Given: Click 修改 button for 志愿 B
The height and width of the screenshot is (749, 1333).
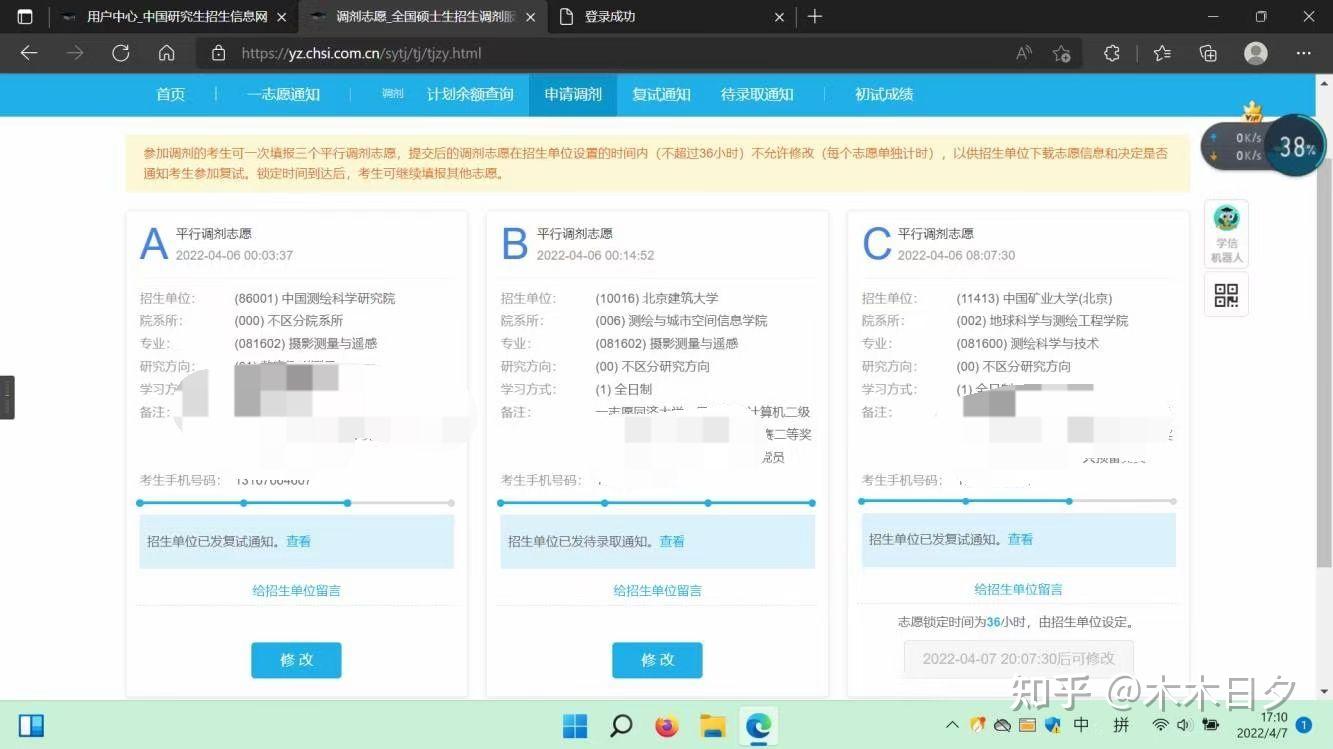Looking at the screenshot, I should click(x=657, y=660).
